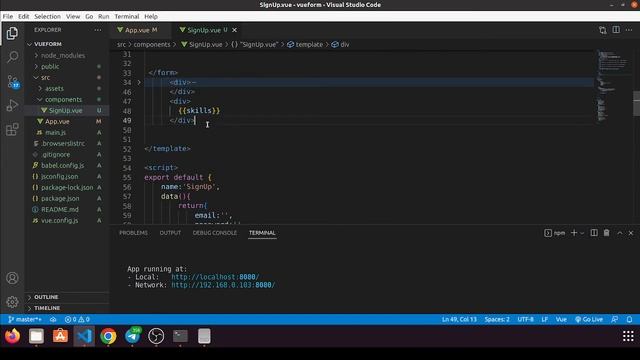
Task: Expand the TIMELINE section
Action: 67,308
